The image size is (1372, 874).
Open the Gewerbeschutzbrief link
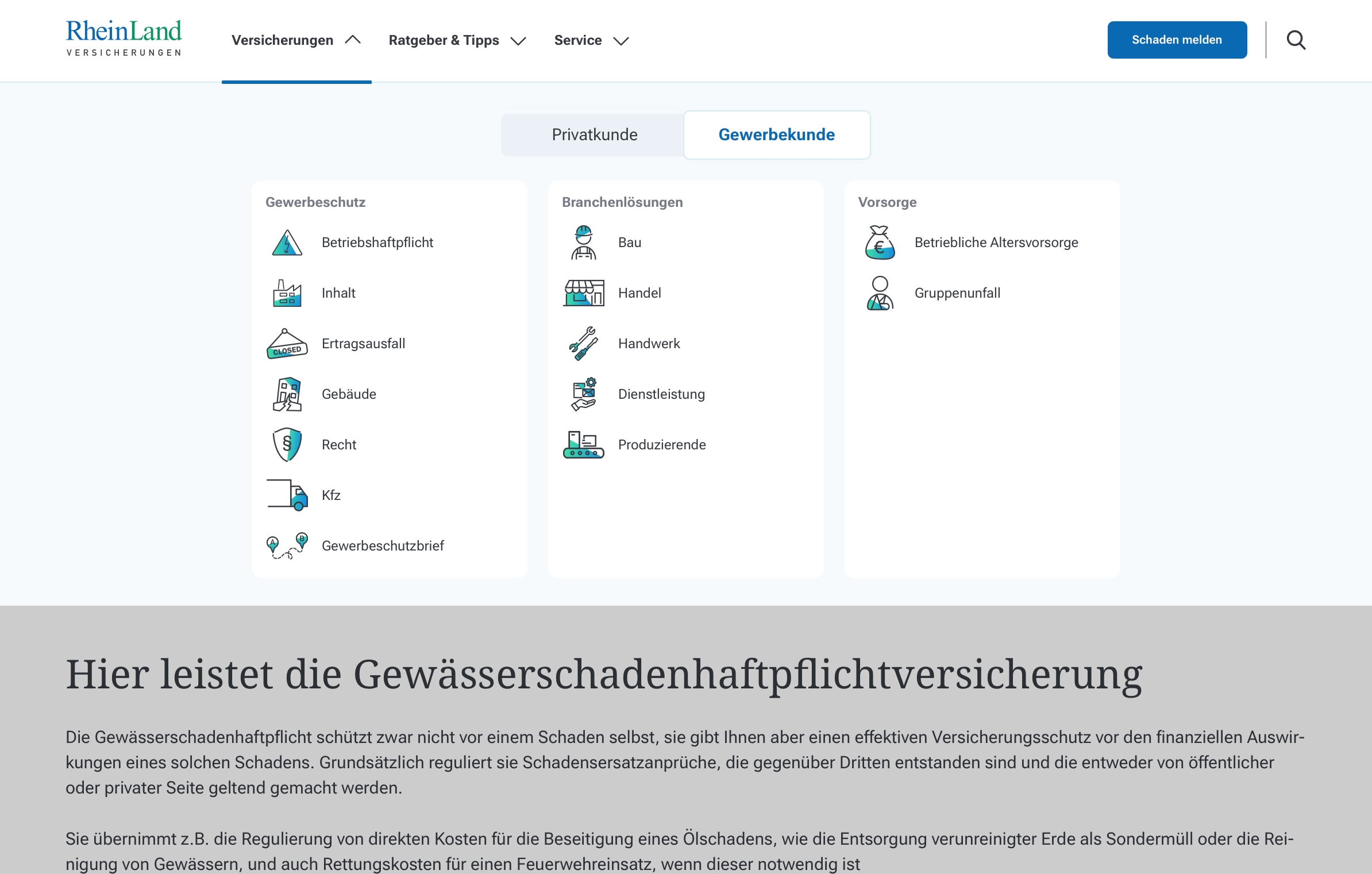click(x=383, y=546)
